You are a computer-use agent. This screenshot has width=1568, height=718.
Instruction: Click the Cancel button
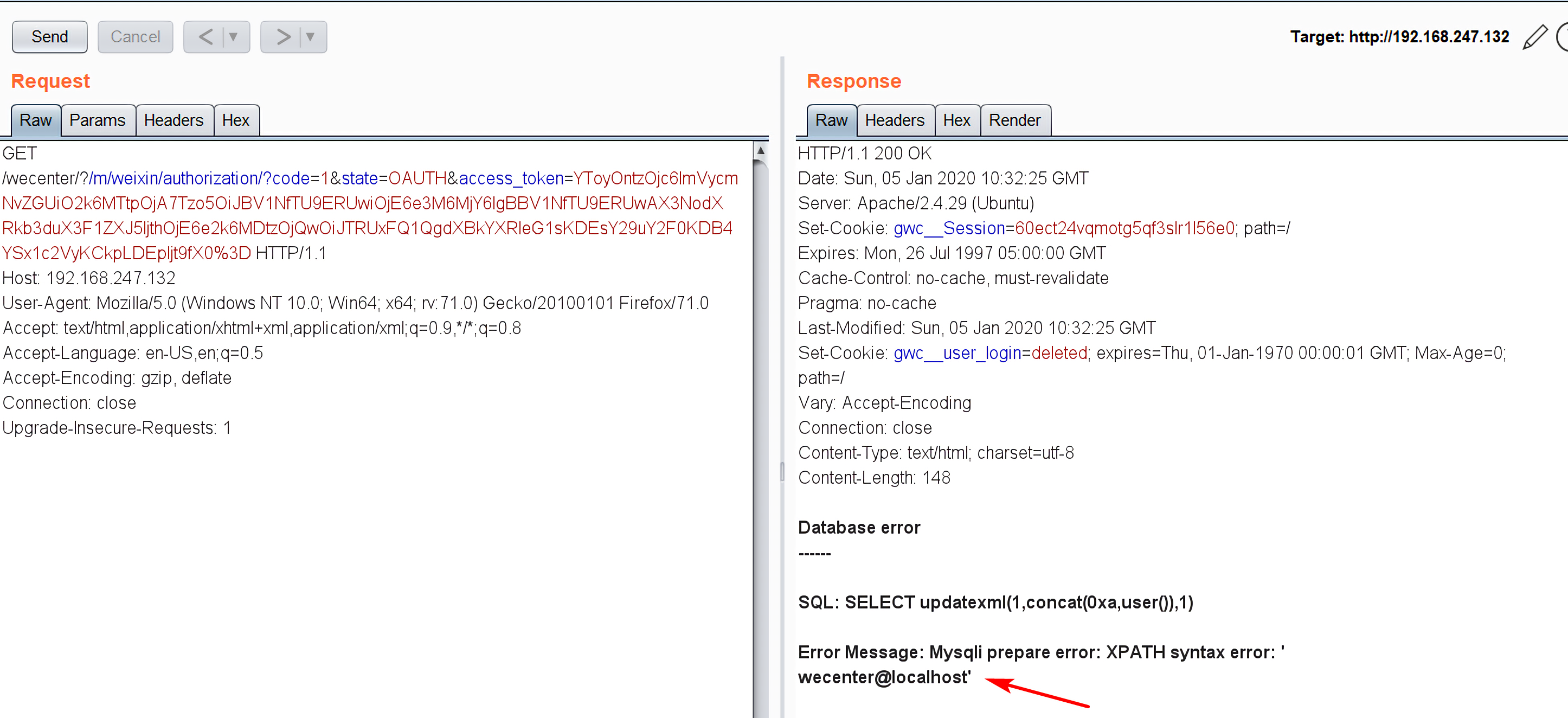pos(135,37)
